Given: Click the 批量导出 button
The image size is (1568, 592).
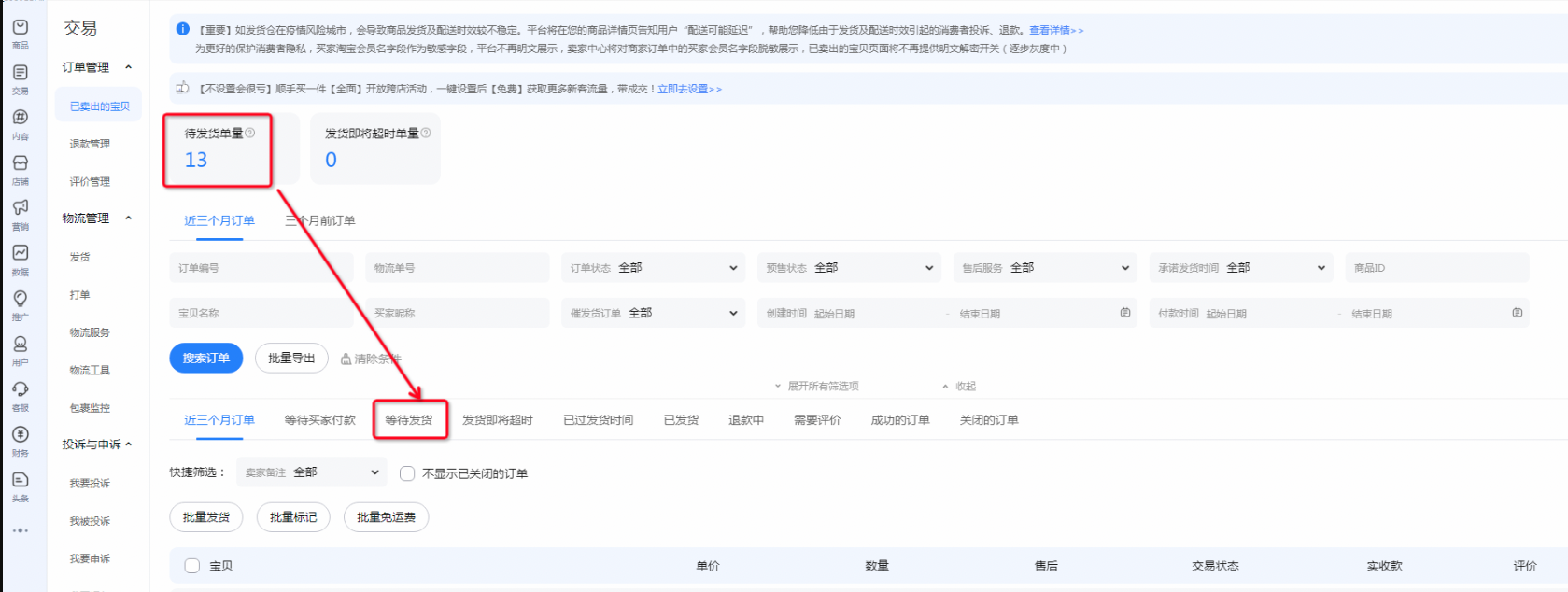Looking at the screenshot, I should pyautogui.click(x=291, y=359).
